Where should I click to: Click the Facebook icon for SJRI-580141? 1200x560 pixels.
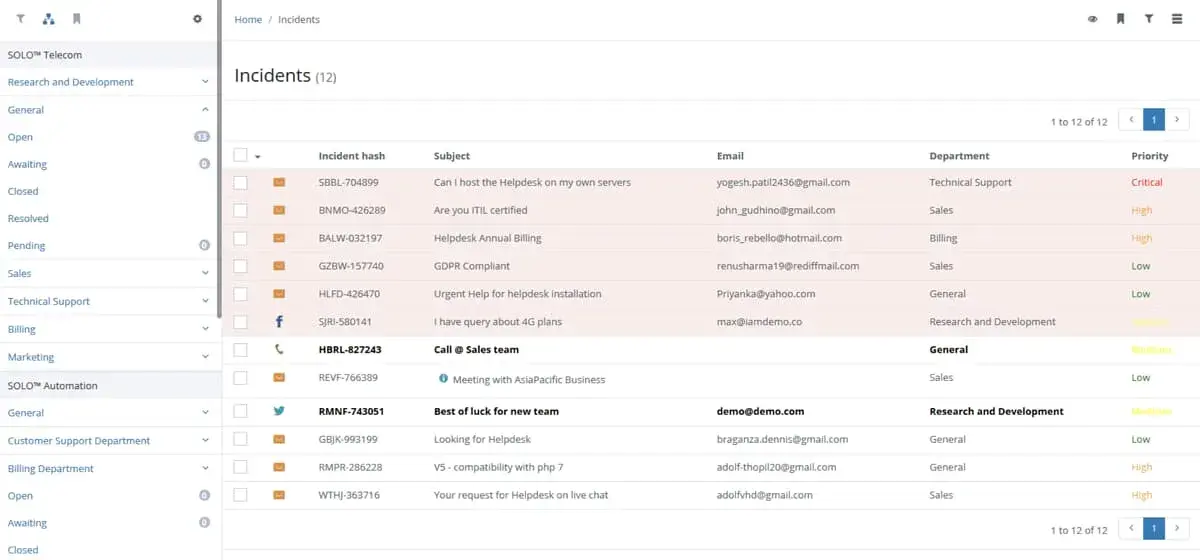coord(279,322)
